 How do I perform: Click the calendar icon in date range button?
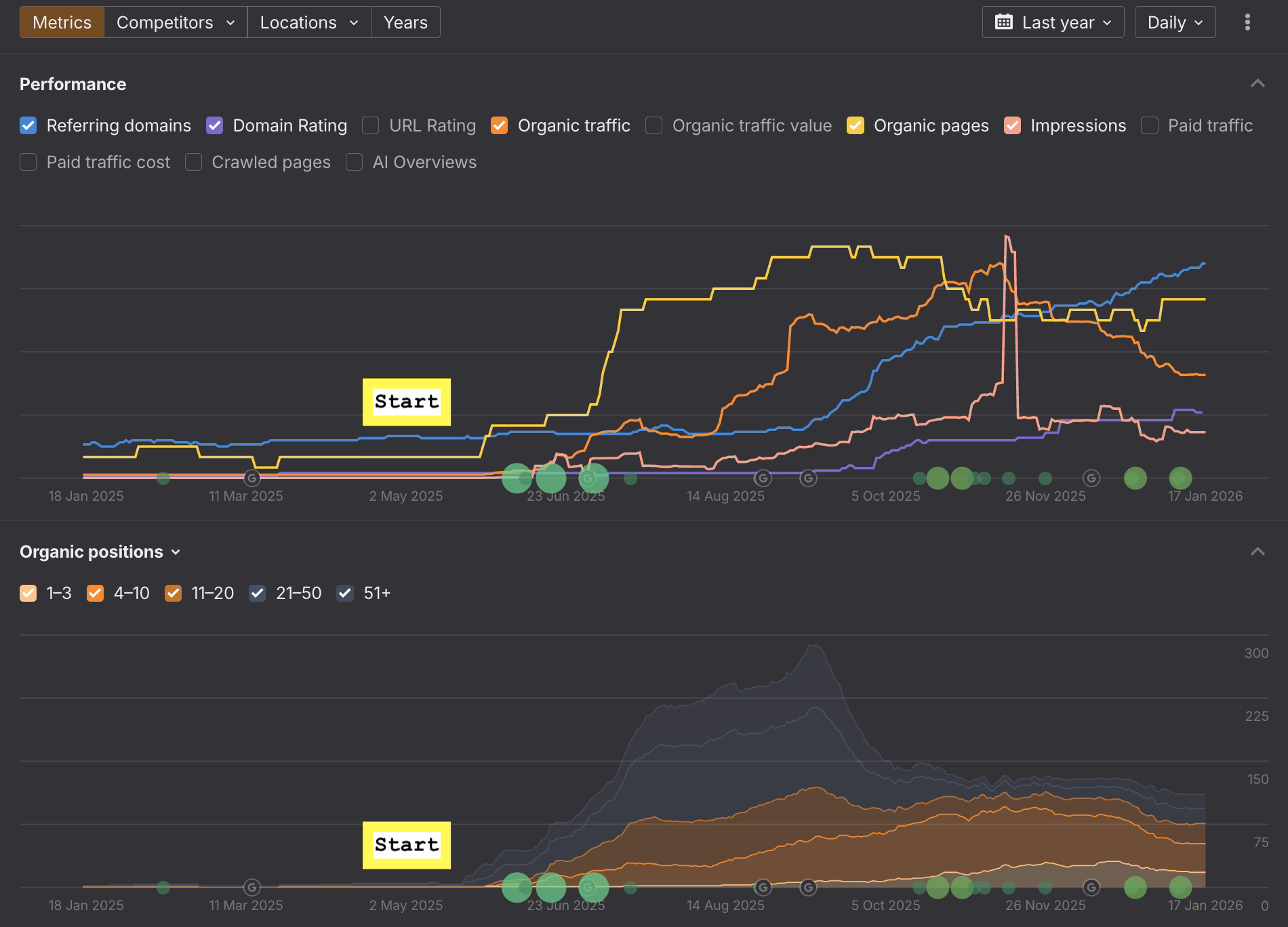pyautogui.click(x=1004, y=22)
